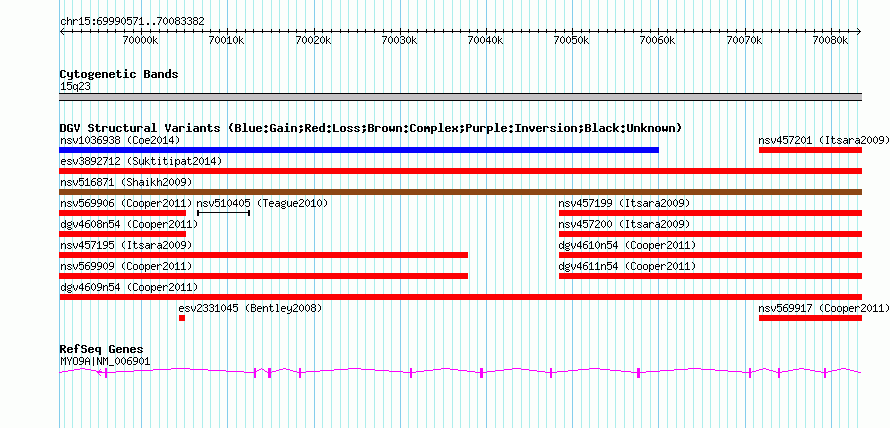890x428 pixels.
Task: Open the esv2331045 (Bentley2008) label
Action: coord(250,308)
